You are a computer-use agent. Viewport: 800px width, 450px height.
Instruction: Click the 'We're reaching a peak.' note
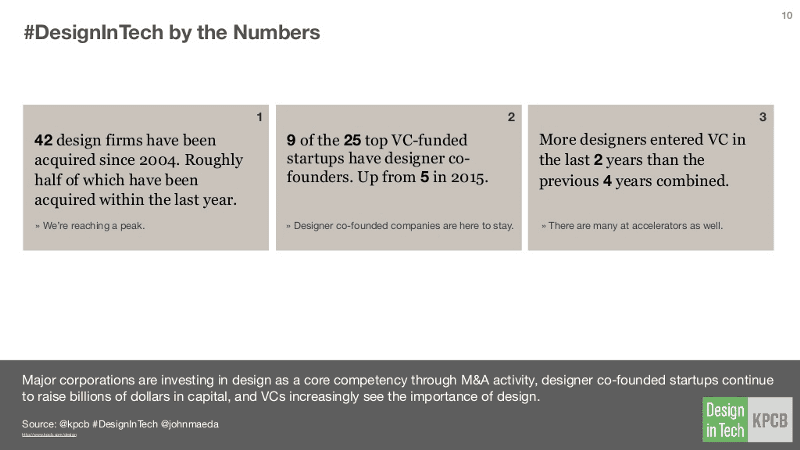(90, 226)
